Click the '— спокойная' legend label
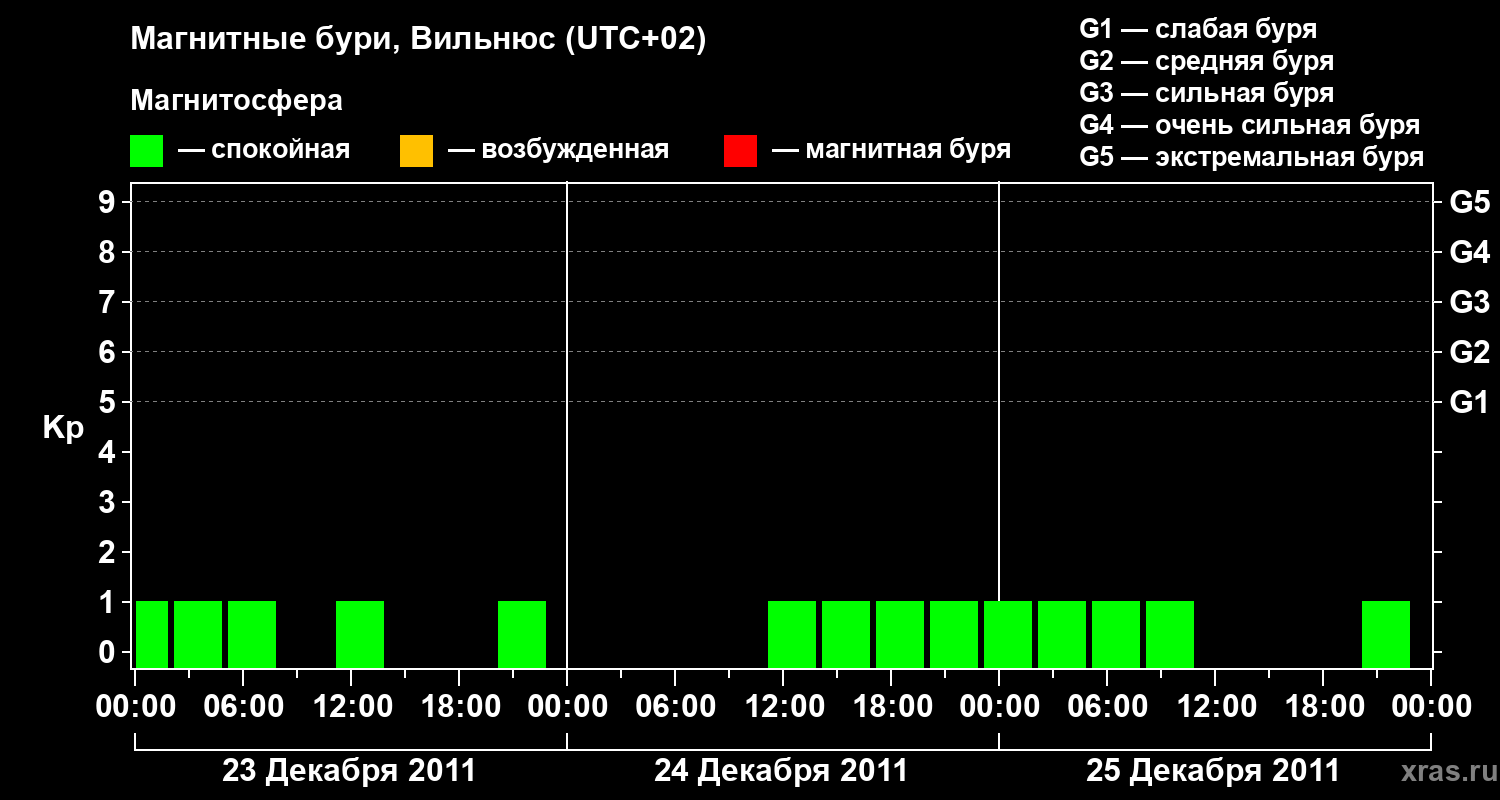Image resolution: width=1500 pixels, height=800 pixels. pos(264,150)
